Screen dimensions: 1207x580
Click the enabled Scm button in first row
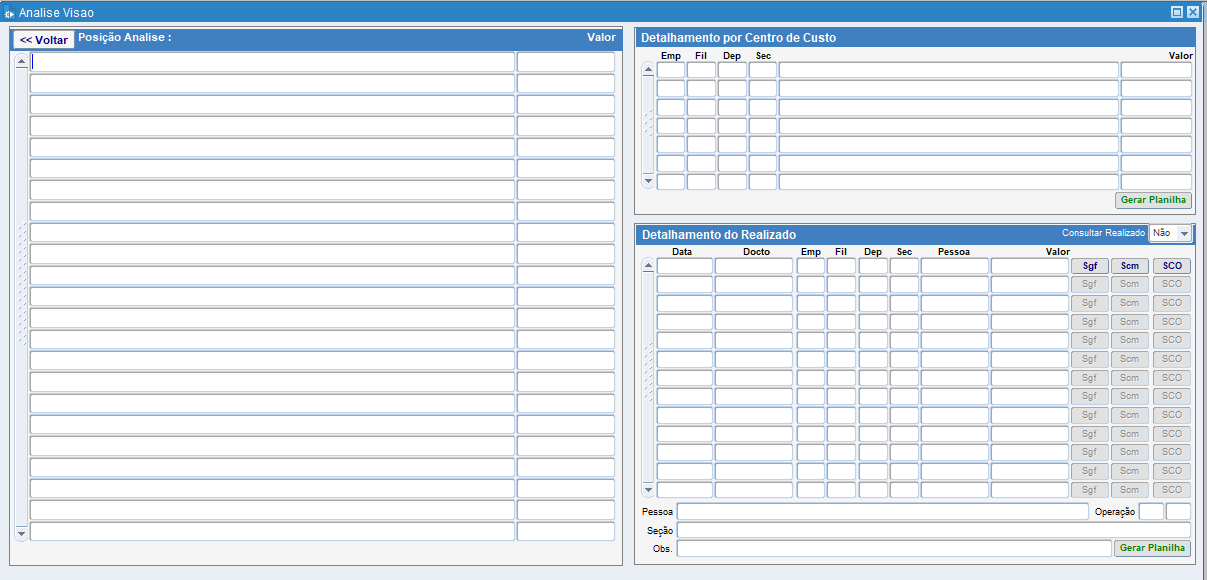coord(1129,266)
